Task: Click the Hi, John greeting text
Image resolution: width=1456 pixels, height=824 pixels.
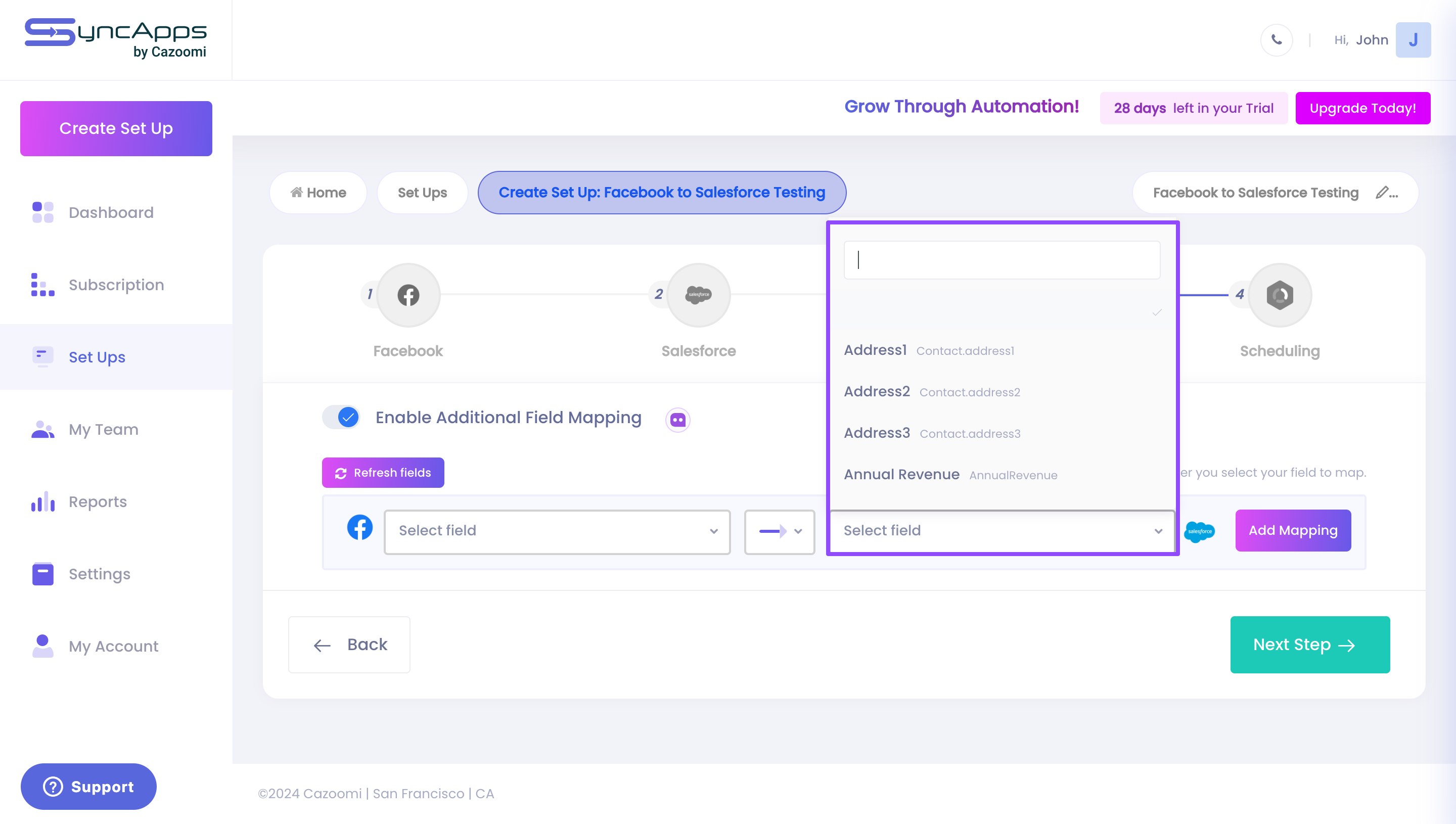Action: [1360, 39]
